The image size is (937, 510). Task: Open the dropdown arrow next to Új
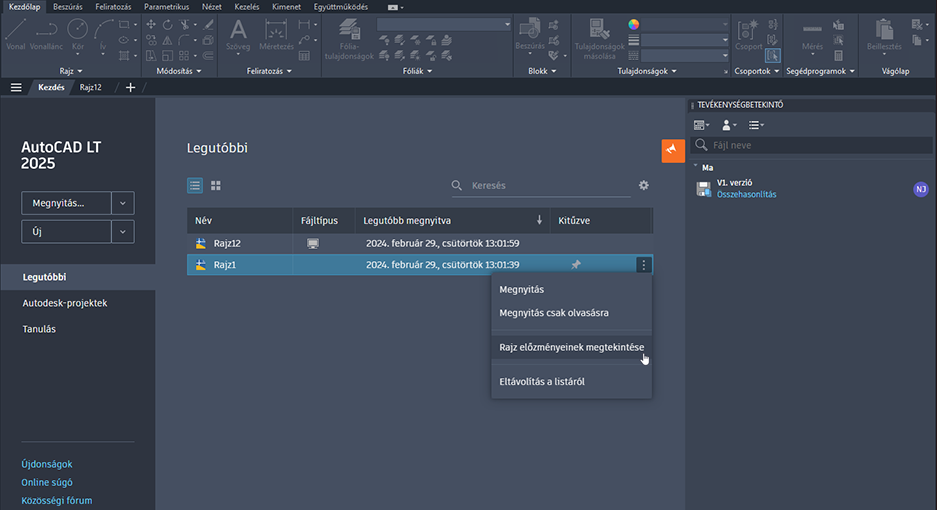point(123,232)
